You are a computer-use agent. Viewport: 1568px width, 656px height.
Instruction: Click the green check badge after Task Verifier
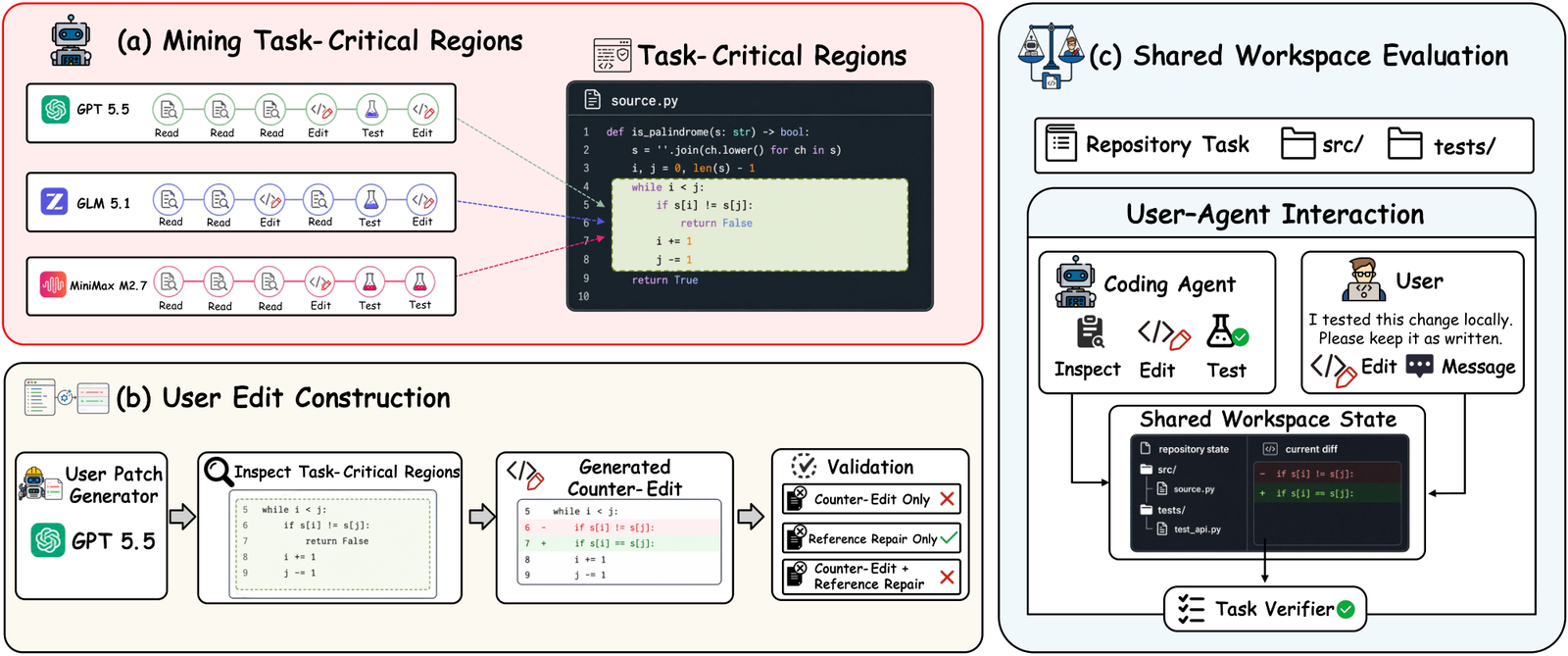[x=1347, y=610]
